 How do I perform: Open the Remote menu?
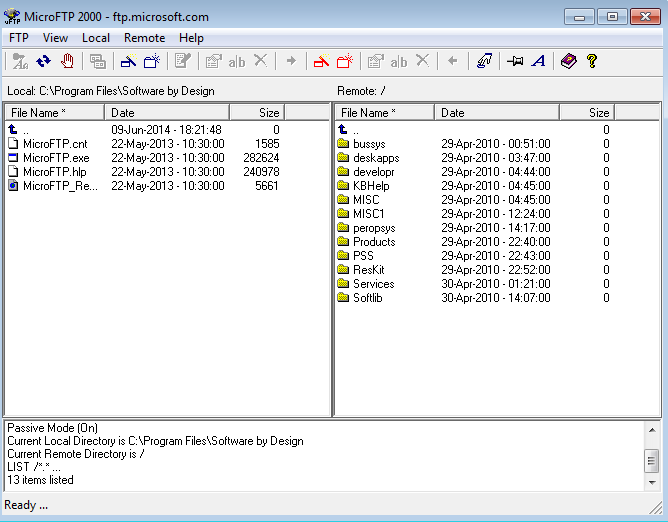coord(144,38)
